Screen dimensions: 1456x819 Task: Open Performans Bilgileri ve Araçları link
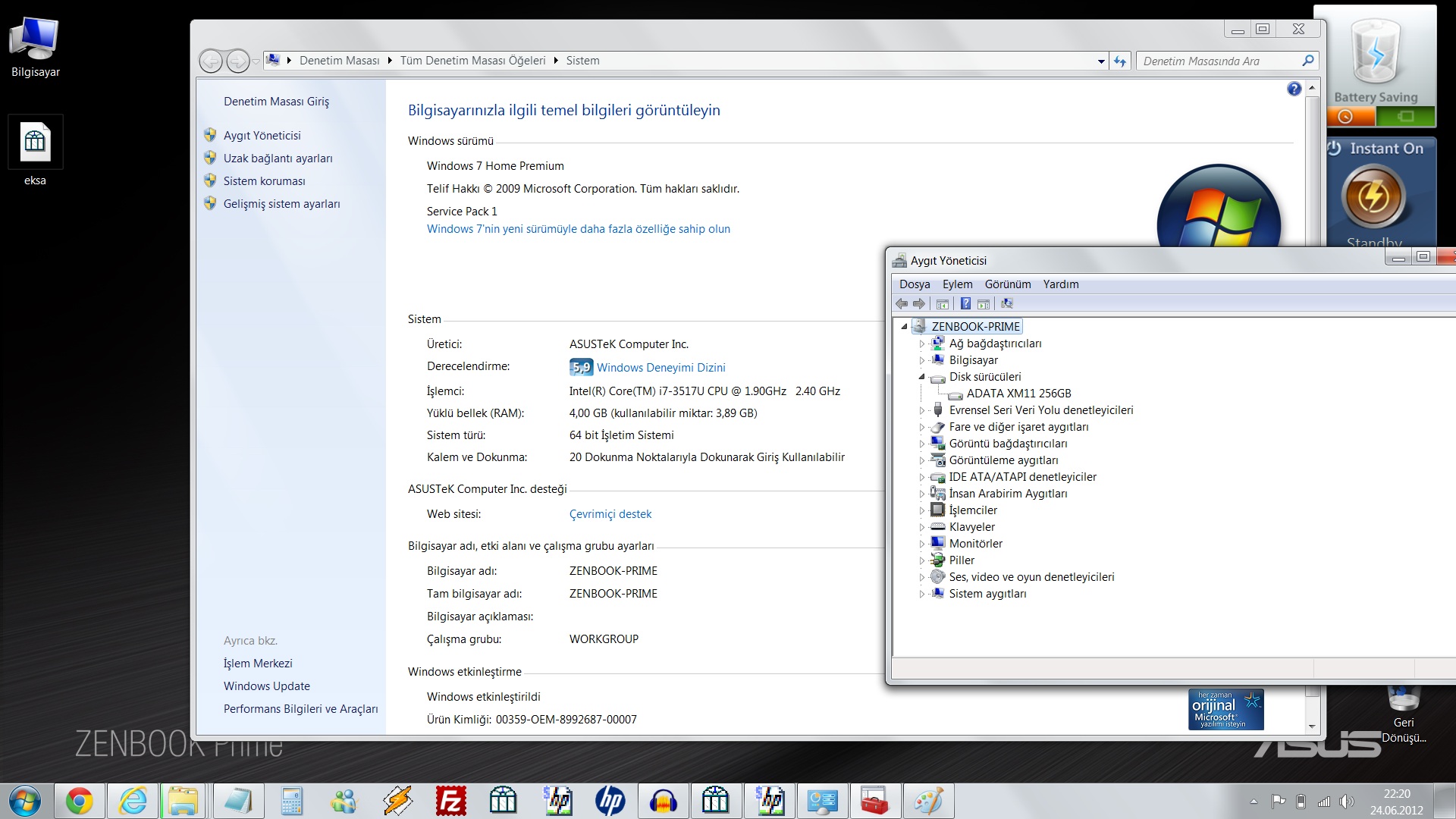300,709
